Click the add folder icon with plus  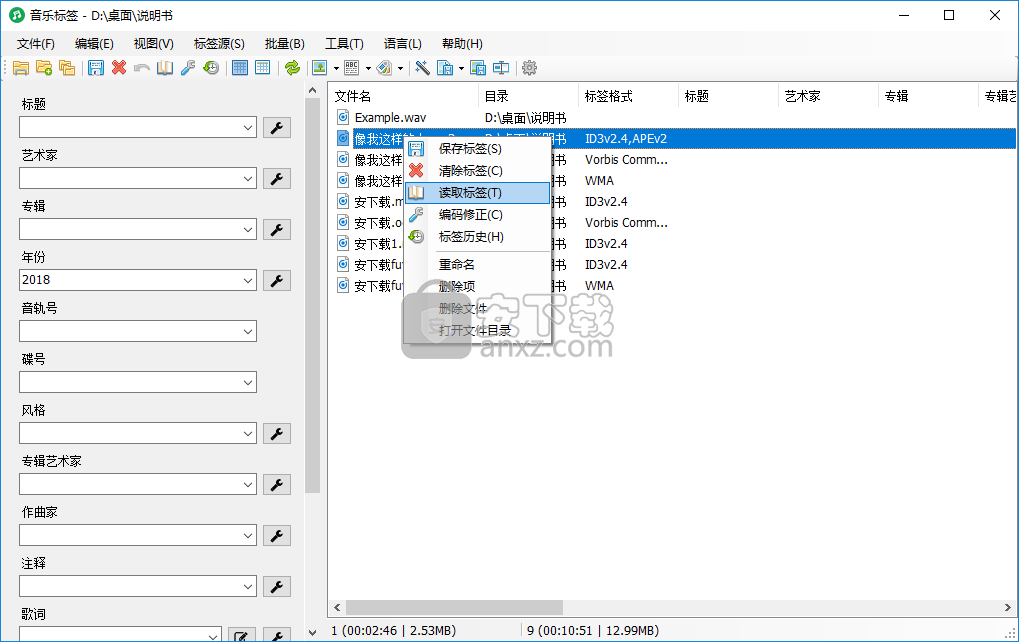point(44,68)
